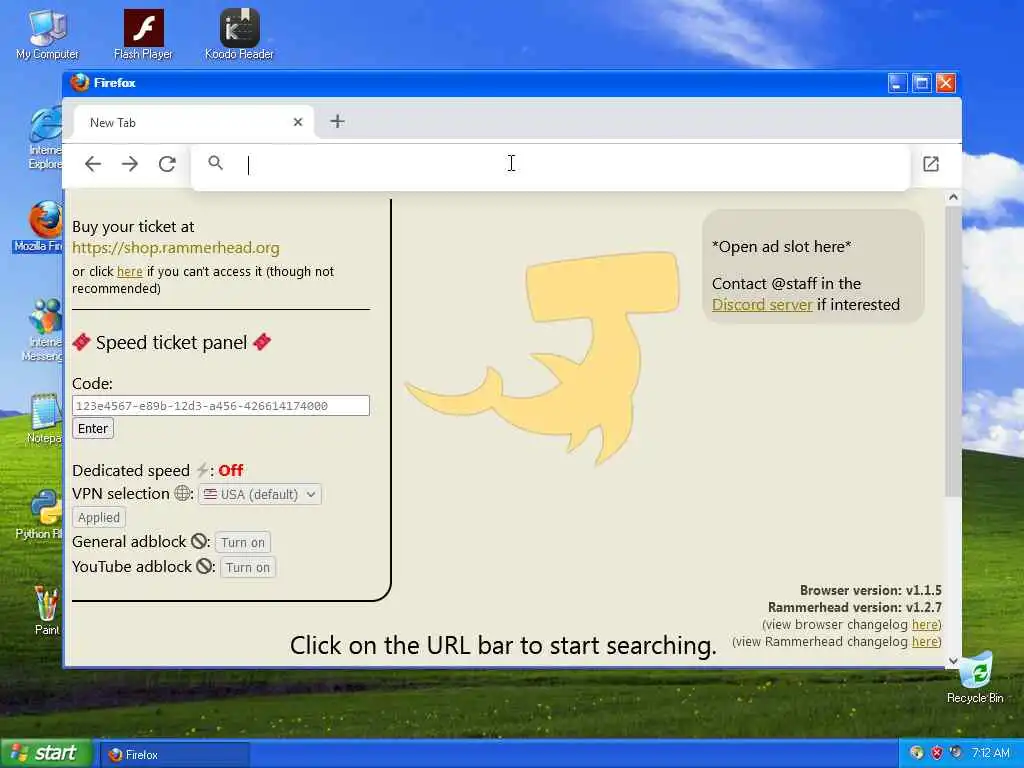Screen dimensions: 1024x768
Task: Click the 7:12 AM taskbar clock
Action: (x=990, y=753)
